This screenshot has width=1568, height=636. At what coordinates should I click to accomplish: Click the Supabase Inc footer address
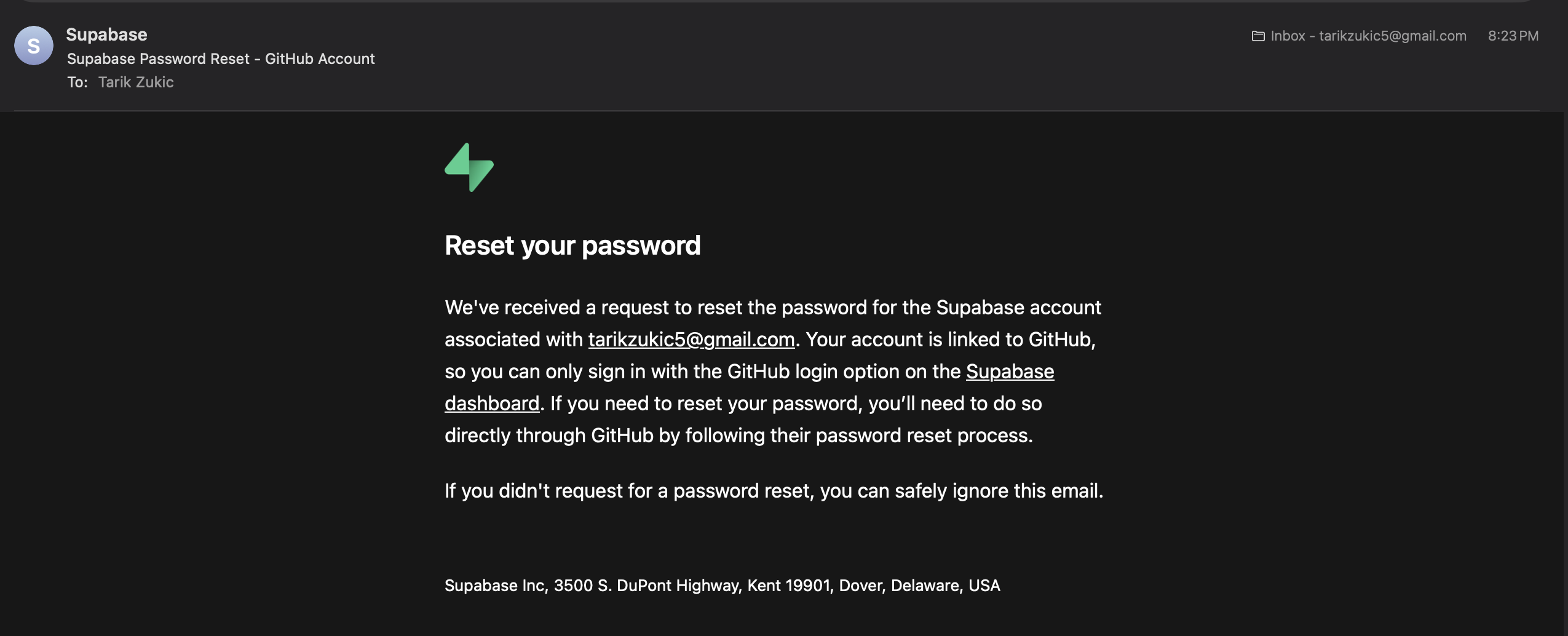coord(722,586)
